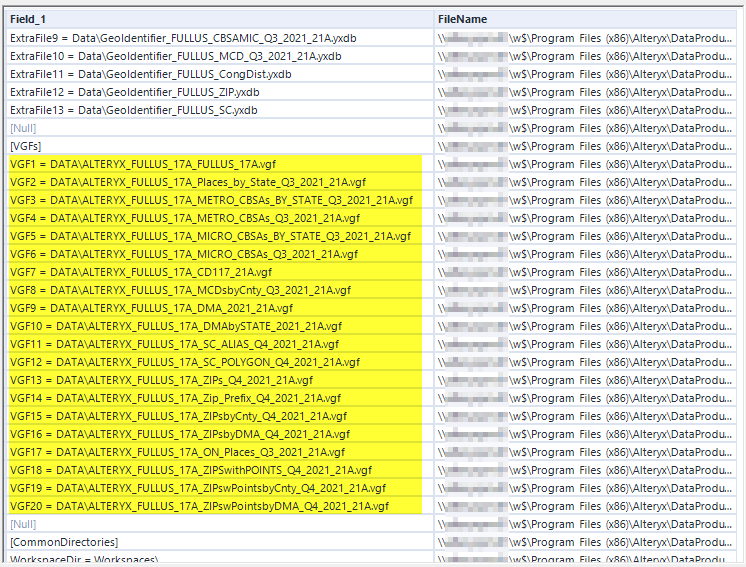Image resolution: width=746 pixels, height=567 pixels.
Task: Select the Field_1 column header
Action: pyautogui.click(x=220, y=19)
